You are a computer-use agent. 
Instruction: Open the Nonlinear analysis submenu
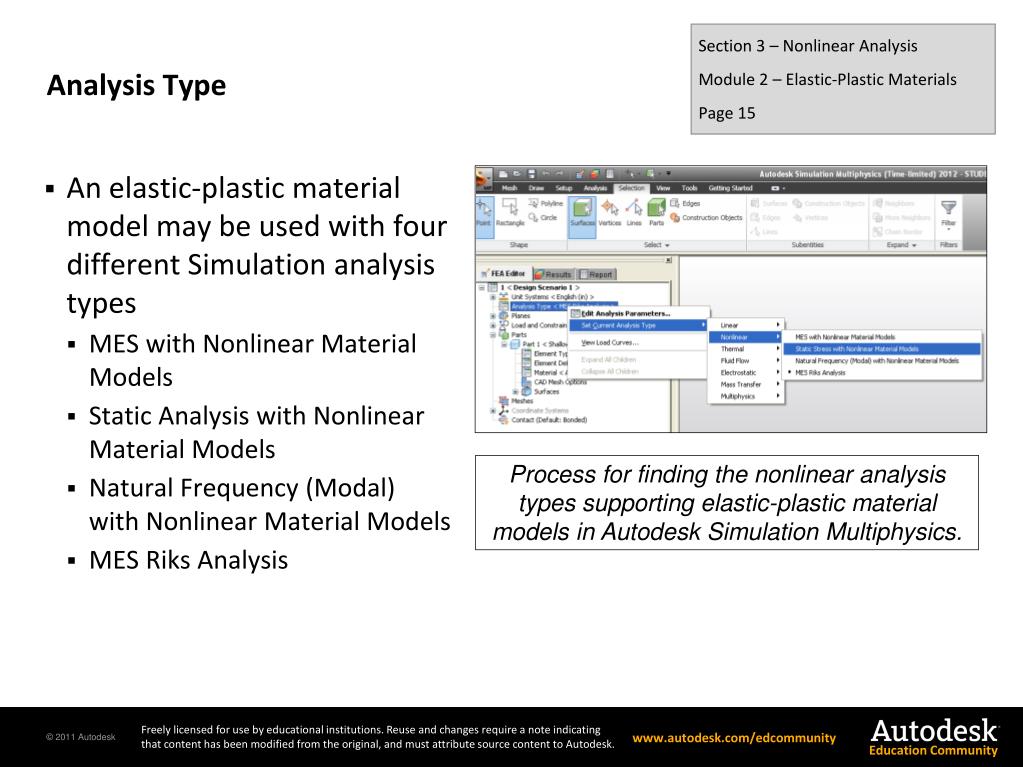coord(746,337)
